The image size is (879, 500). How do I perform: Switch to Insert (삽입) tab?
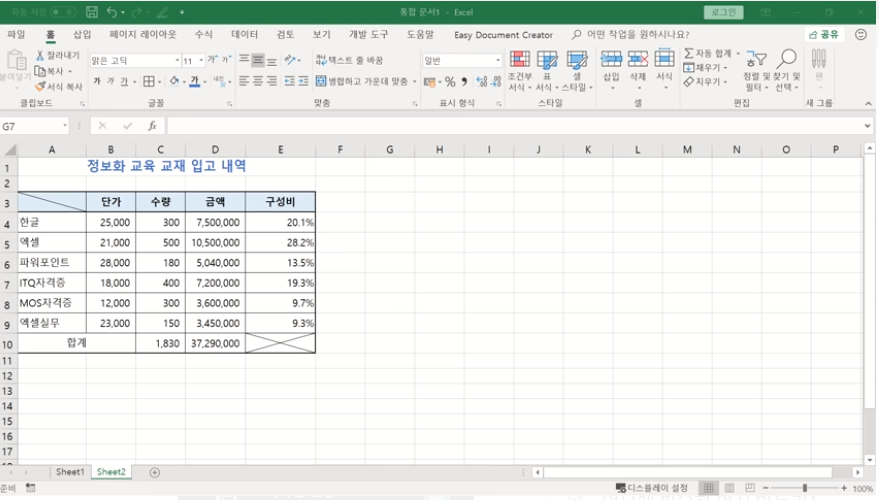click(82, 34)
